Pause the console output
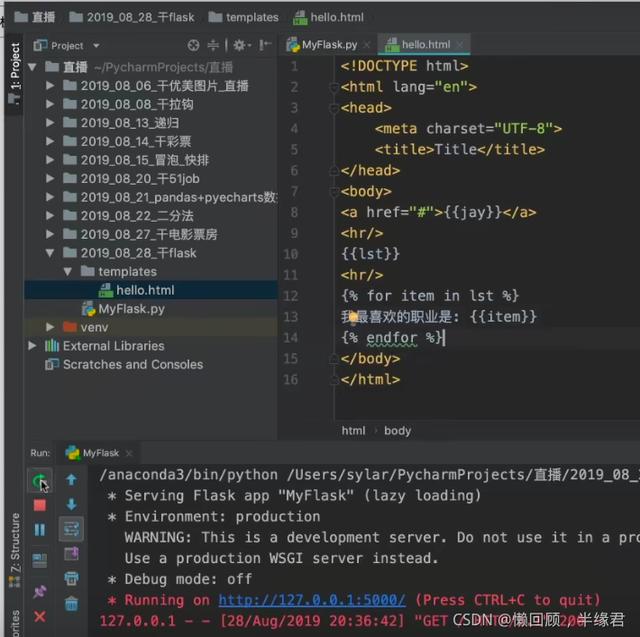640x637 pixels. point(40,530)
